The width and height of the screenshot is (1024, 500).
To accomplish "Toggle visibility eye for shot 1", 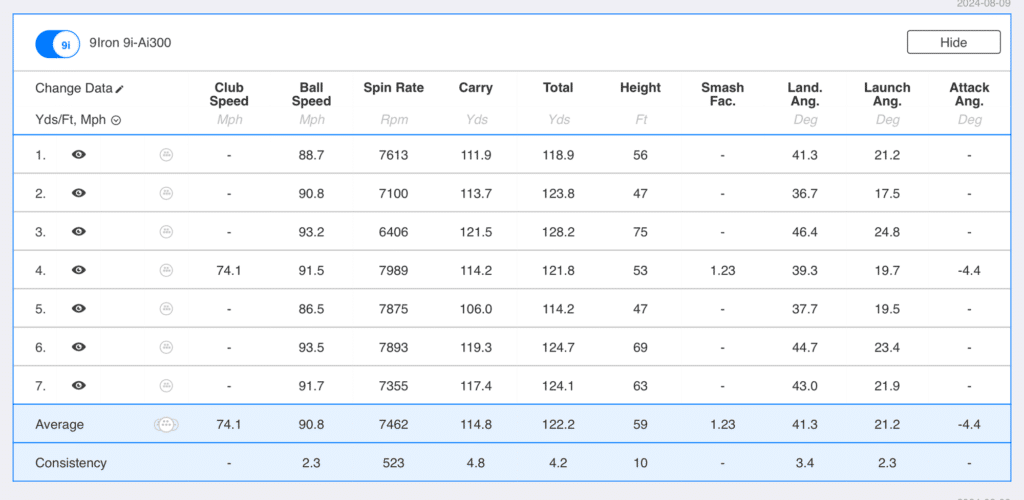I will pos(79,155).
